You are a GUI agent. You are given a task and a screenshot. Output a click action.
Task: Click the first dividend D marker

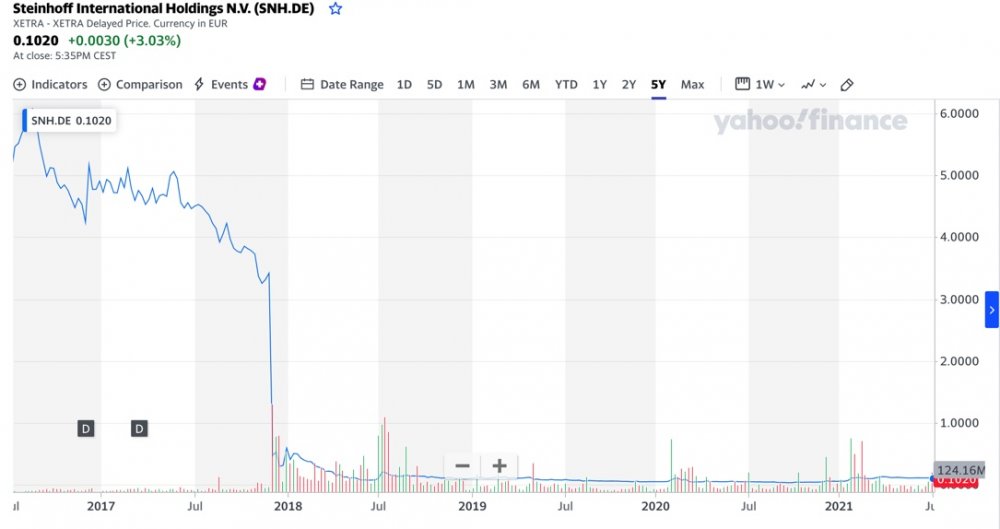pos(85,428)
